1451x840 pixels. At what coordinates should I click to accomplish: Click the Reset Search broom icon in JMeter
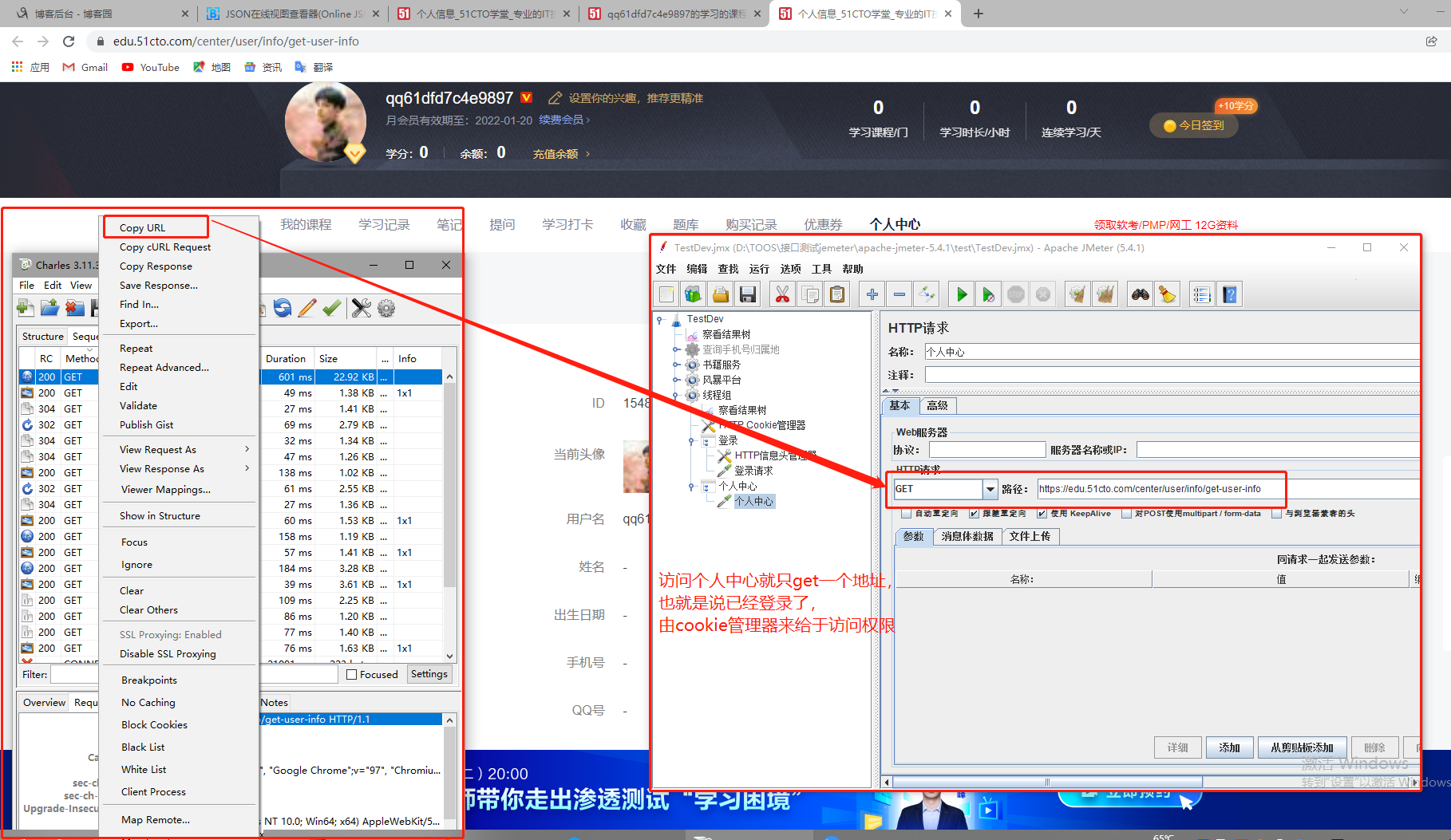[1168, 295]
